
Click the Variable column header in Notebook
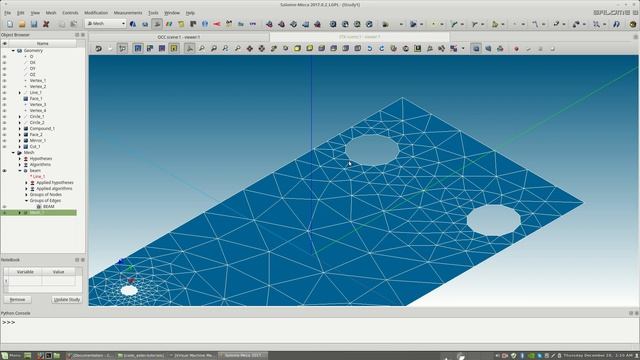pyautogui.click(x=25, y=272)
